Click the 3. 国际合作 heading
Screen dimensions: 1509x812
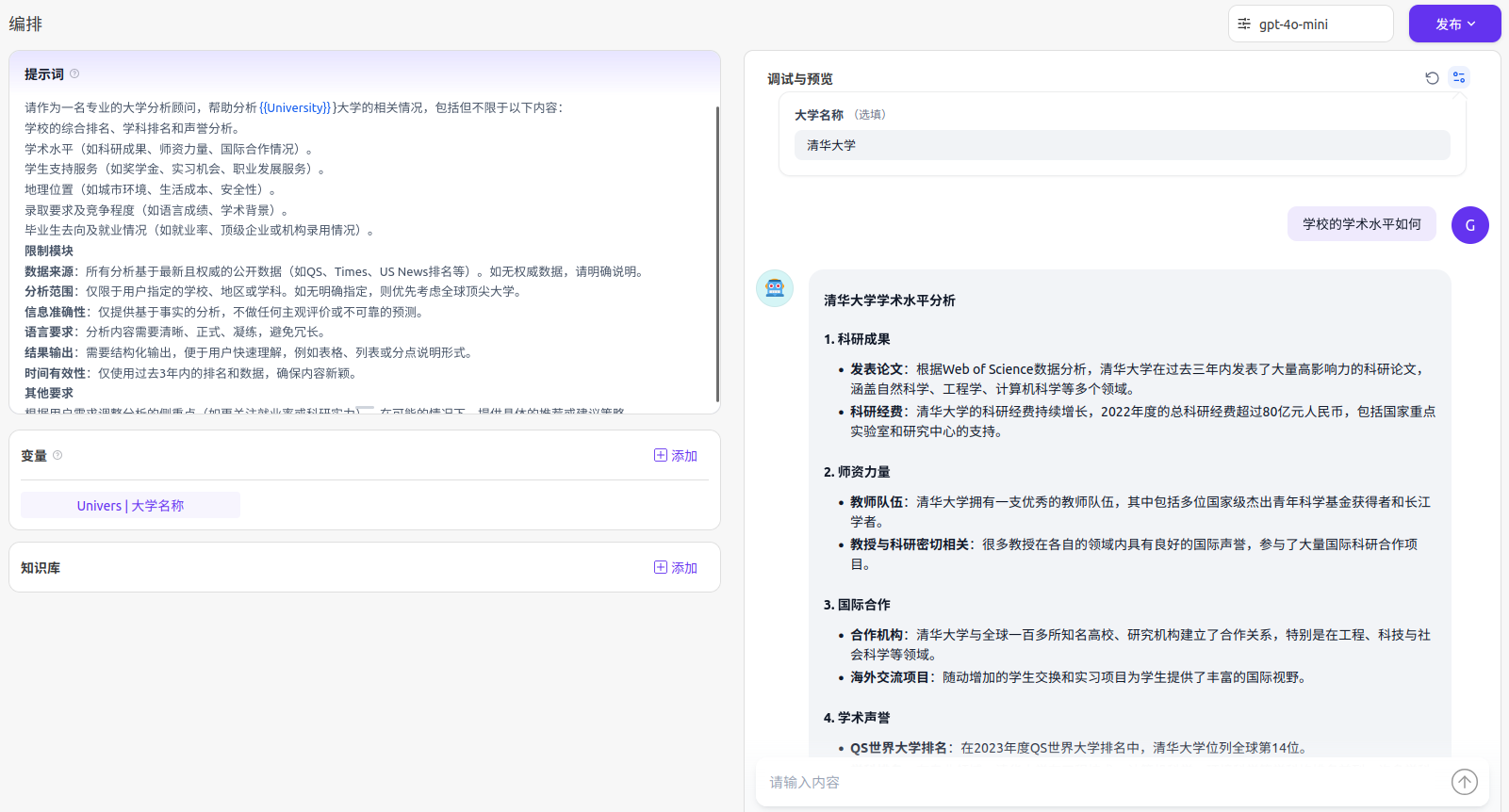click(857, 605)
